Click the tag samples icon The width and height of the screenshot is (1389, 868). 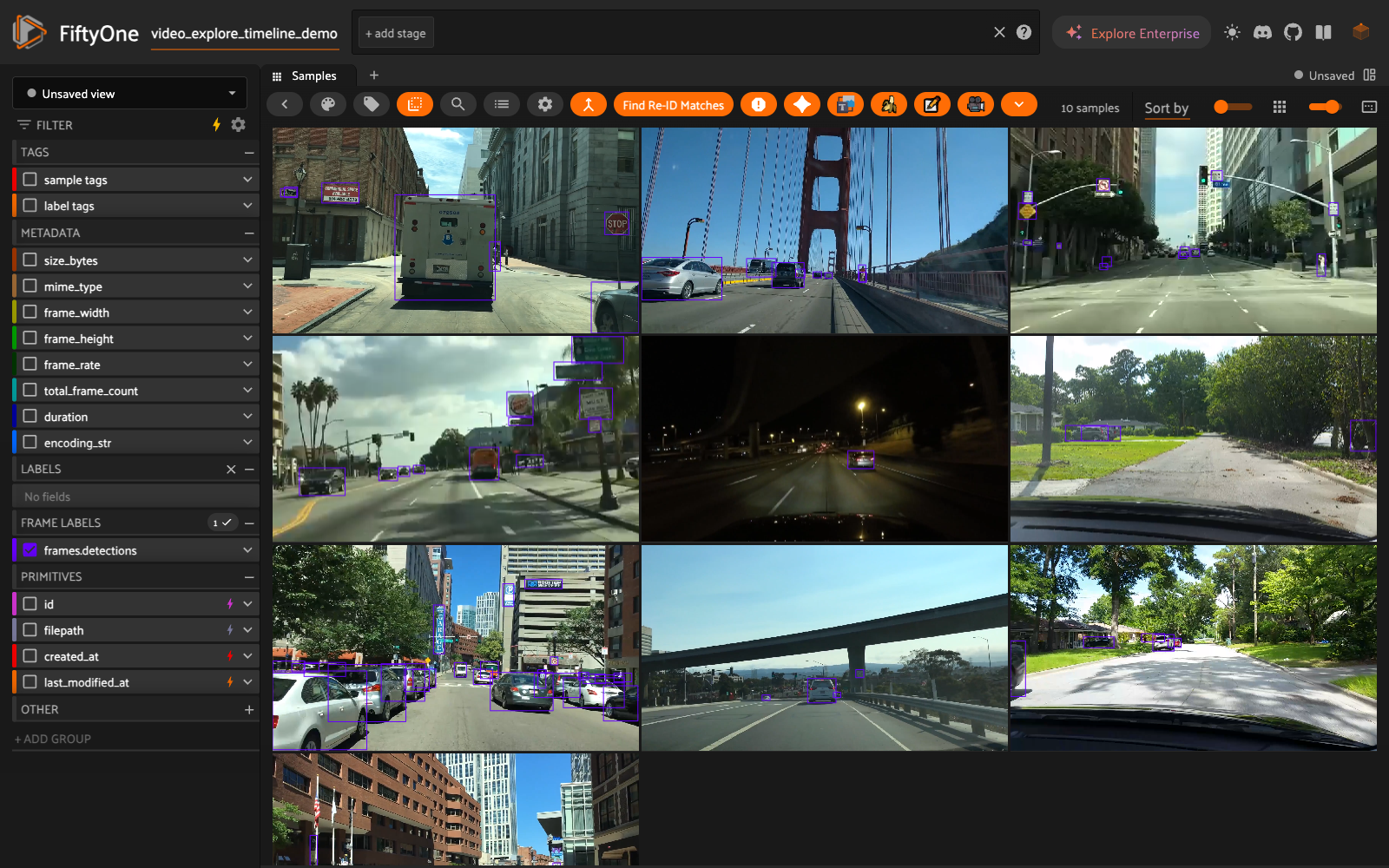pyautogui.click(x=372, y=104)
